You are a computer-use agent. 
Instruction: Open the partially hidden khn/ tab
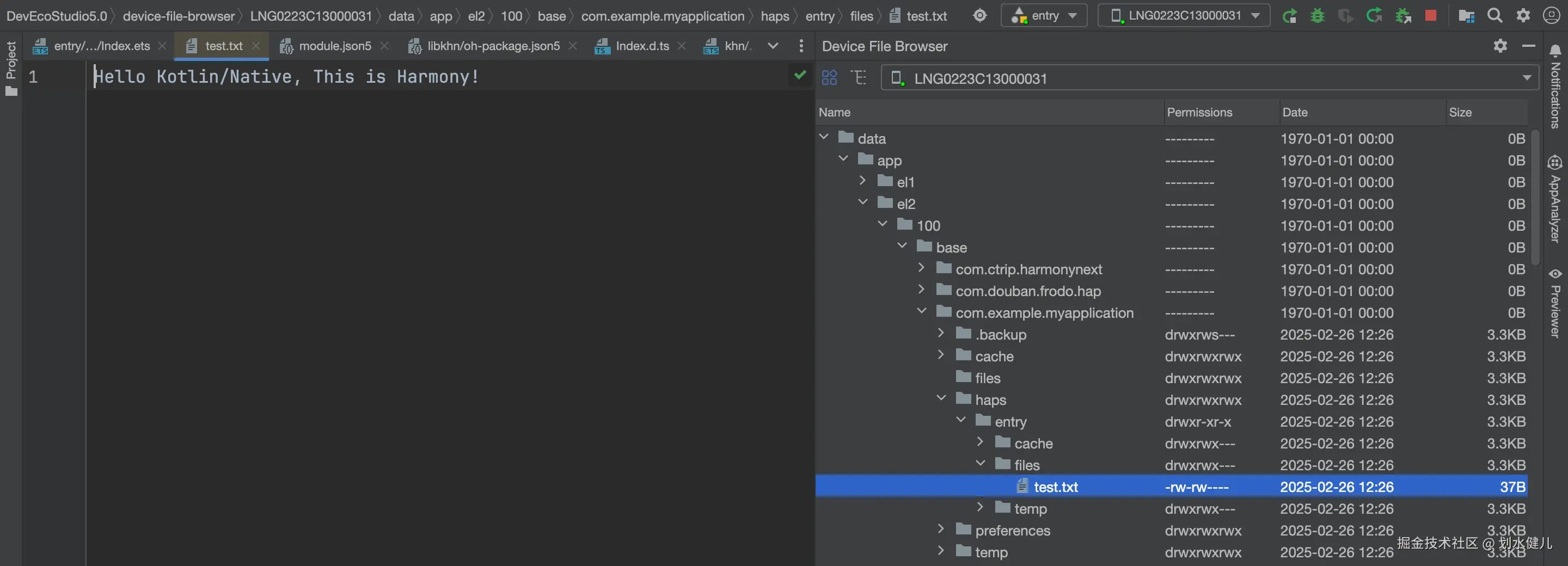click(728, 46)
